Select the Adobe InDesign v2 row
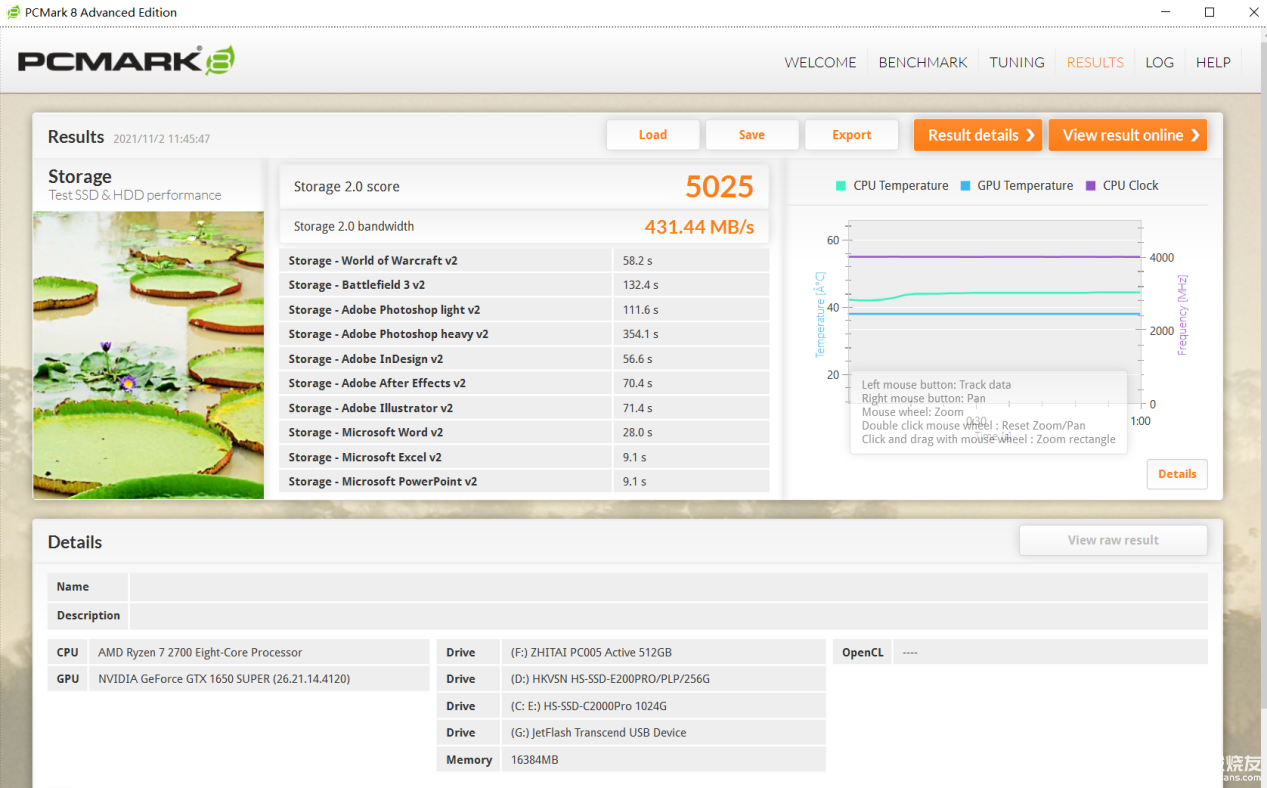 click(x=524, y=359)
